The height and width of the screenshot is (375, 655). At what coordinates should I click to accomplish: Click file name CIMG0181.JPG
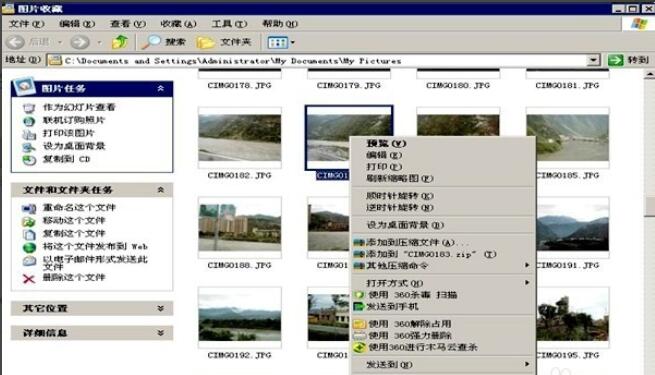coord(567,85)
